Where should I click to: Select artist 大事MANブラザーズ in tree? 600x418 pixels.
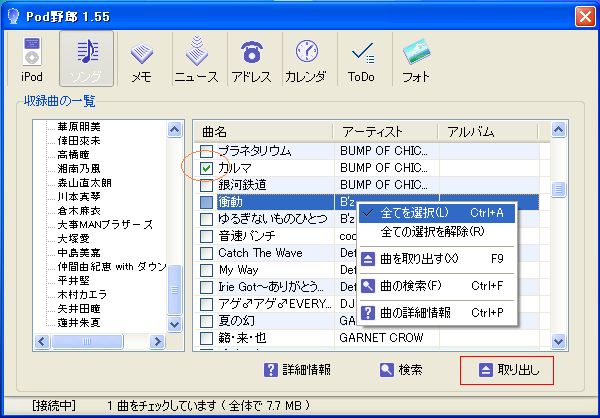coord(105,225)
